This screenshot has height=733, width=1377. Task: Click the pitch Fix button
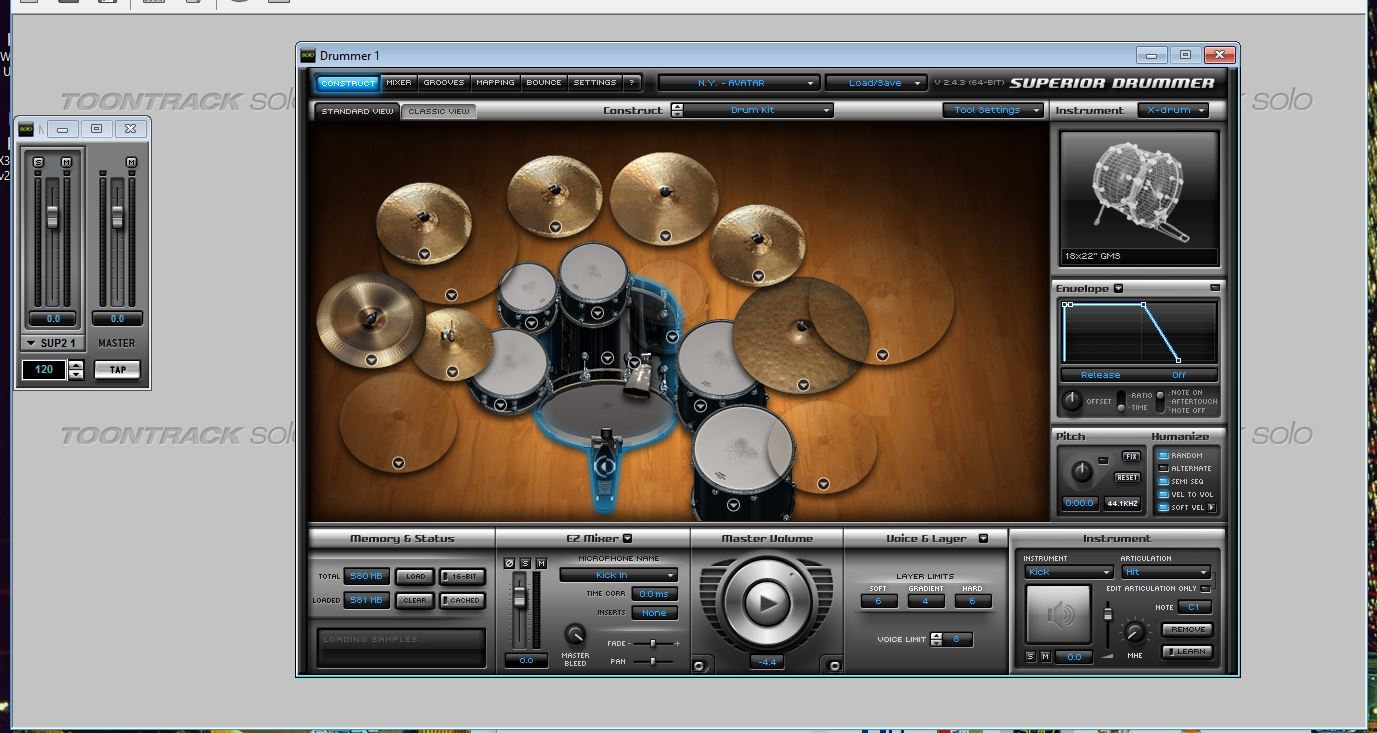point(1130,457)
